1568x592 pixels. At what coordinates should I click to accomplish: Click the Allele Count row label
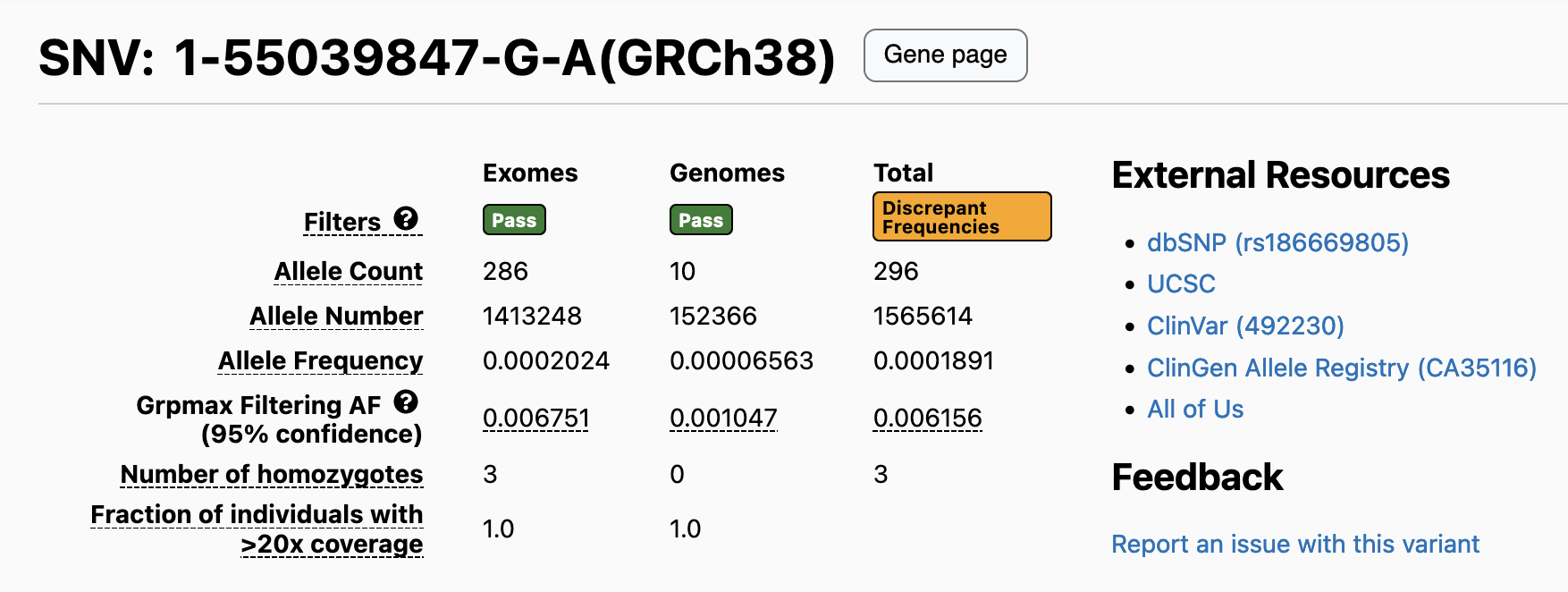[349, 271]
